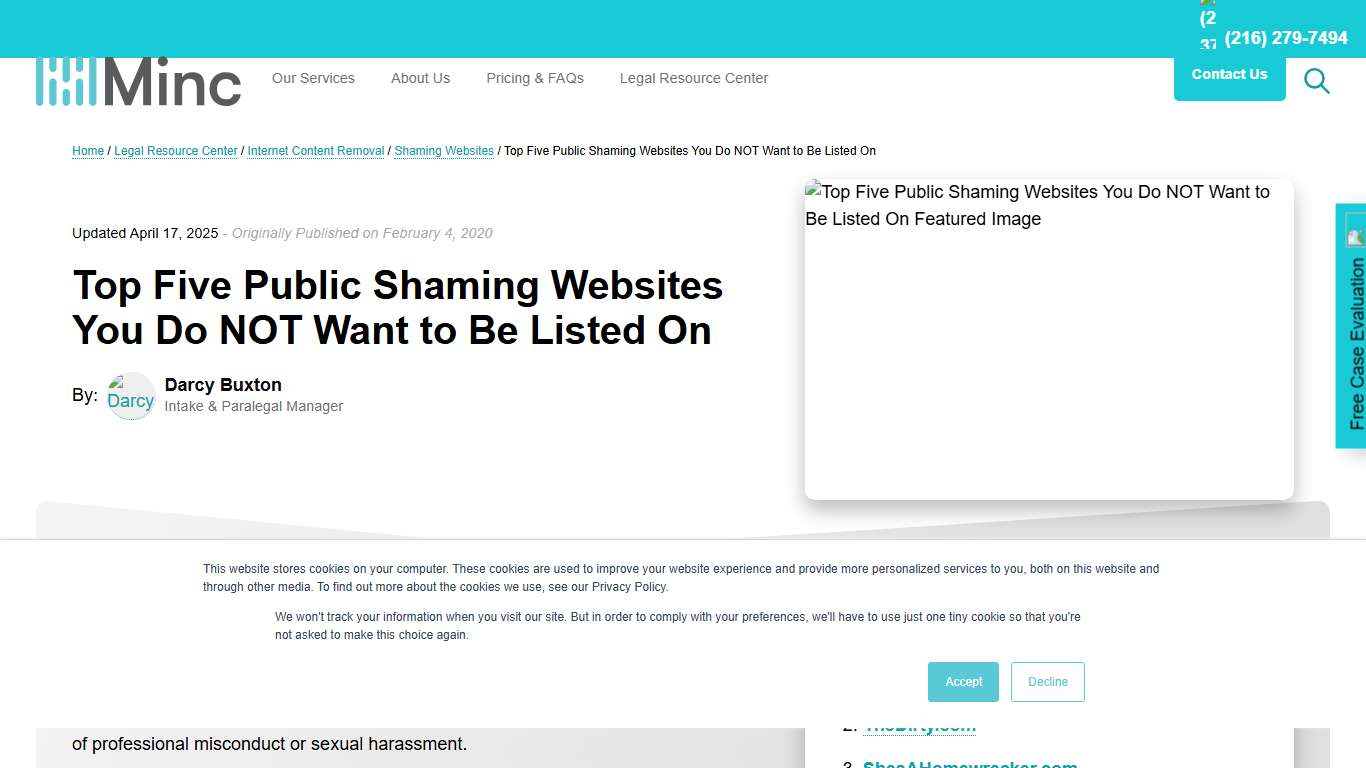Open the Pricing & FAQs menu

[534, 78]
